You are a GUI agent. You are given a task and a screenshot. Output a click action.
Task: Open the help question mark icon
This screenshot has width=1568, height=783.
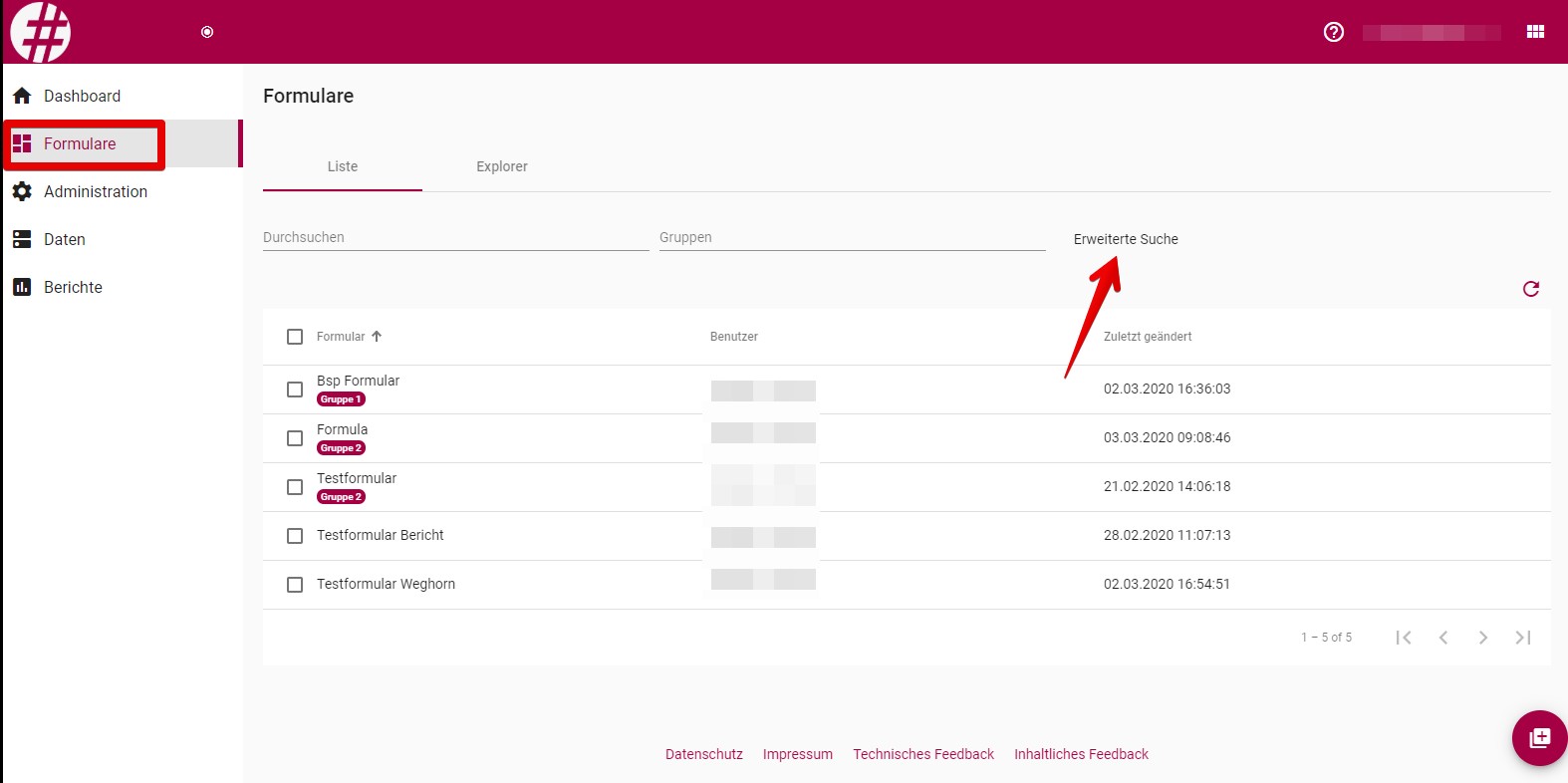1334,32
